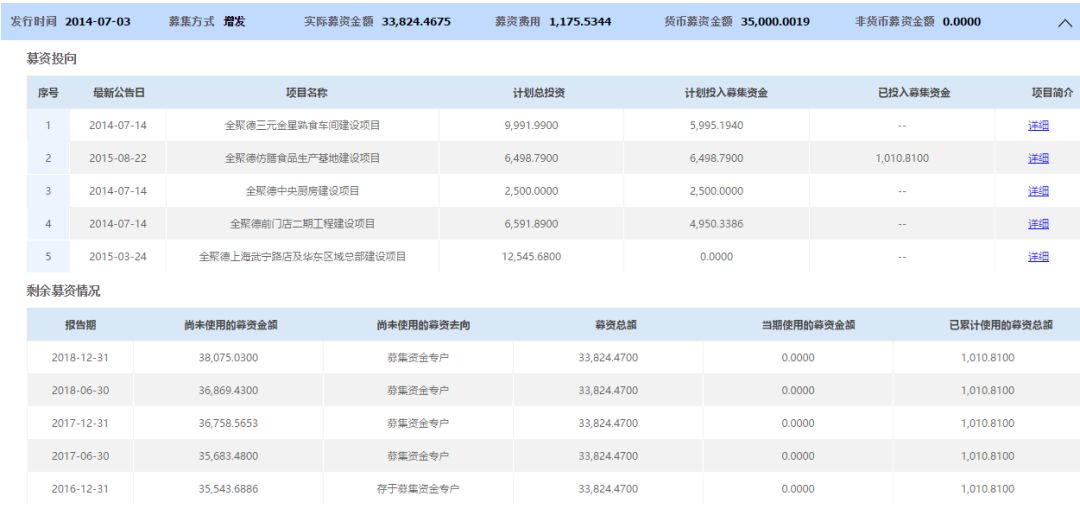The image size is (1080, 512).
Task: Open 详细 link for 全聚德三元金星熟食车间建设项目
Action: [x=1038, y=125]
